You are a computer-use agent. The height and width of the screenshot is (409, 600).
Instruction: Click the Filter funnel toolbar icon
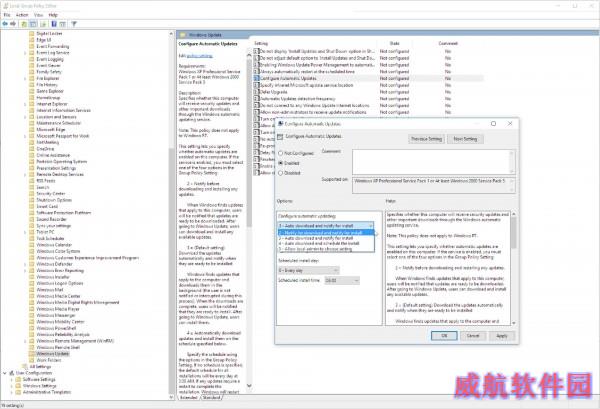[x=74, y=24]
